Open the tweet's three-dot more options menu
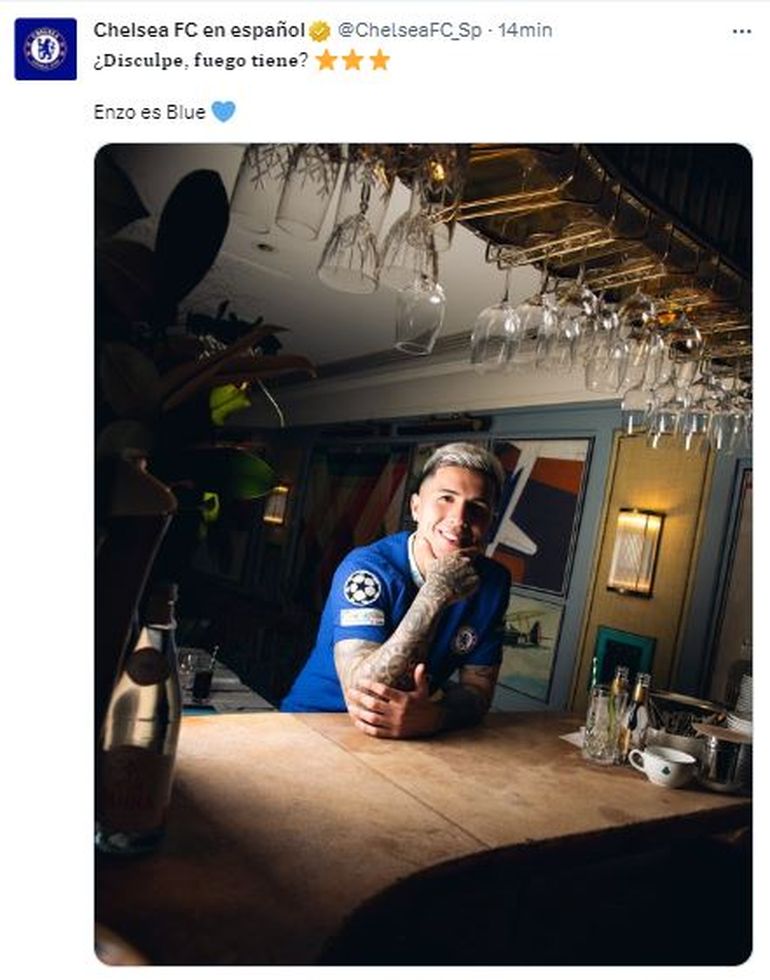This screenshot has width=770, height=980. click(741, 31)
